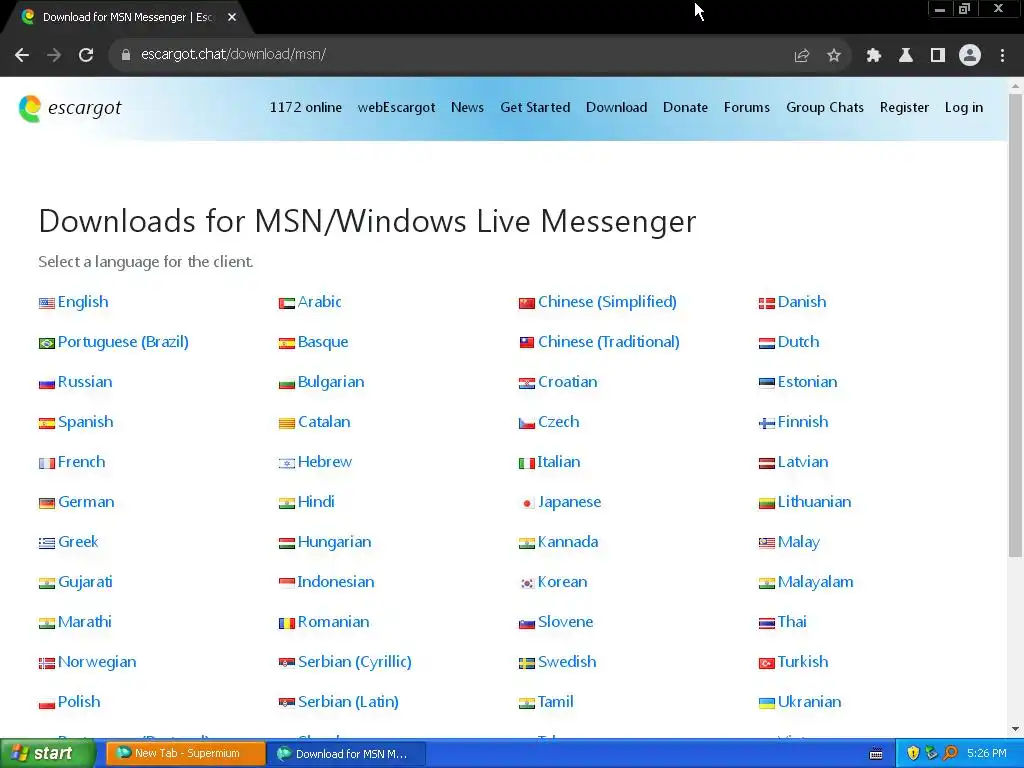Click Log in at top right

[x=964, y=108]
